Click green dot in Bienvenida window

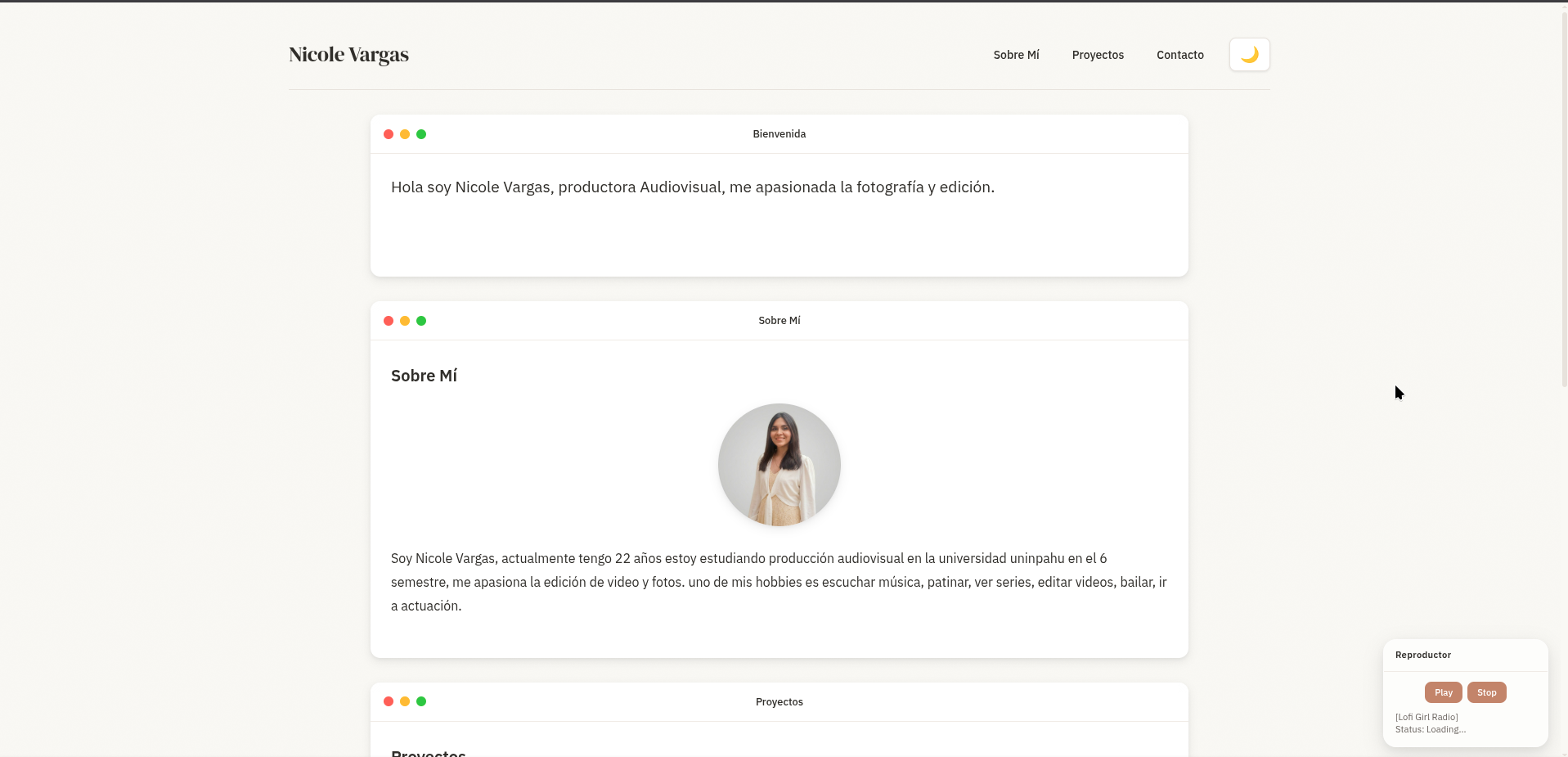click(421, 134)
